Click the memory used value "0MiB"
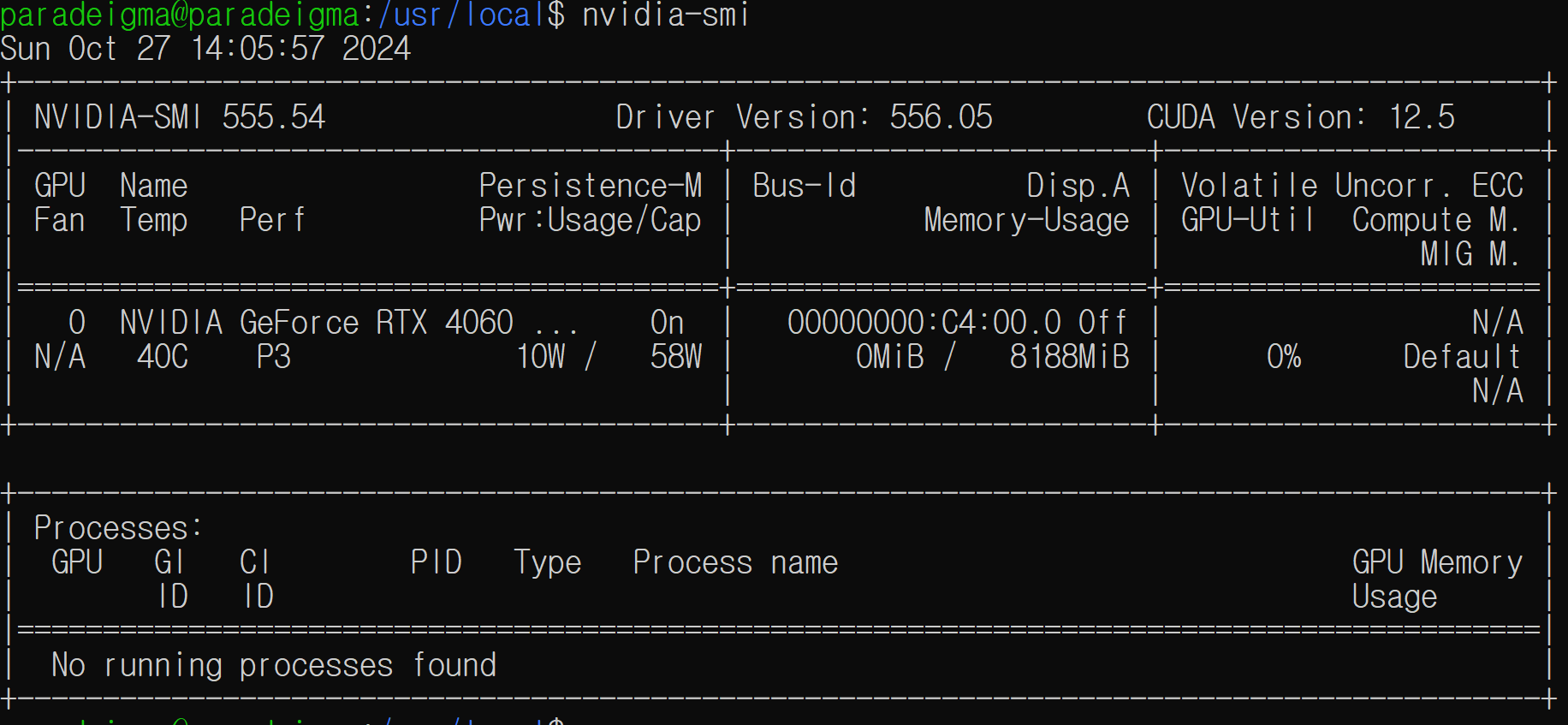The width and height of the screenshot is (1568, 725). pos(890,357)
